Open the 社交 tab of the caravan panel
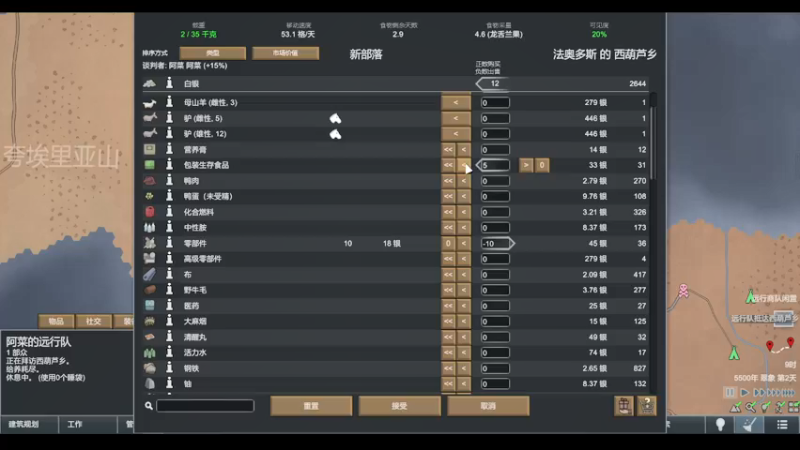The height and width of the screenshot is (450, 800). click(x=93, y=321)
